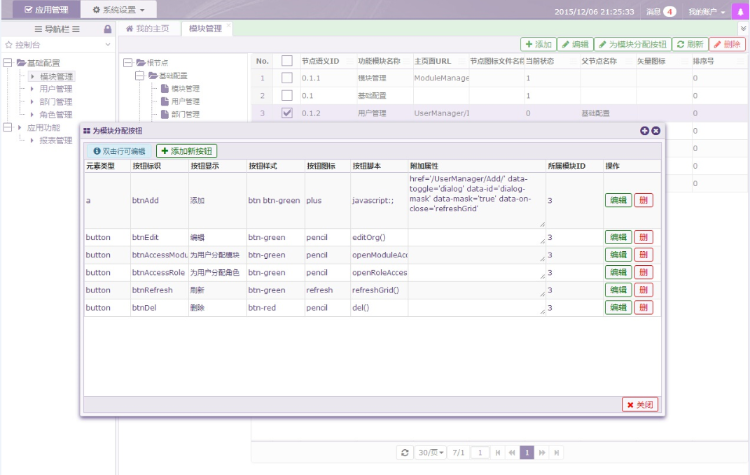Click the 关闭 button at dialog bottom
Viewport: 750px width, 475px height.
pyautogui.click(x=640, y=404)
